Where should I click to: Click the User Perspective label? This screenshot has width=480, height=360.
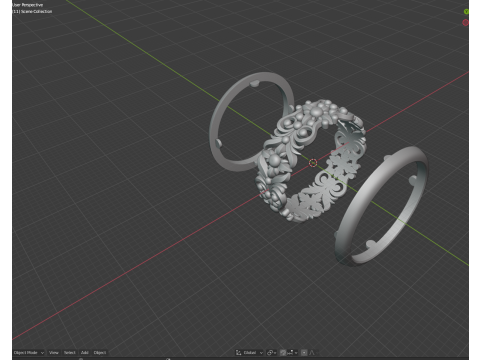coord(28,5)
